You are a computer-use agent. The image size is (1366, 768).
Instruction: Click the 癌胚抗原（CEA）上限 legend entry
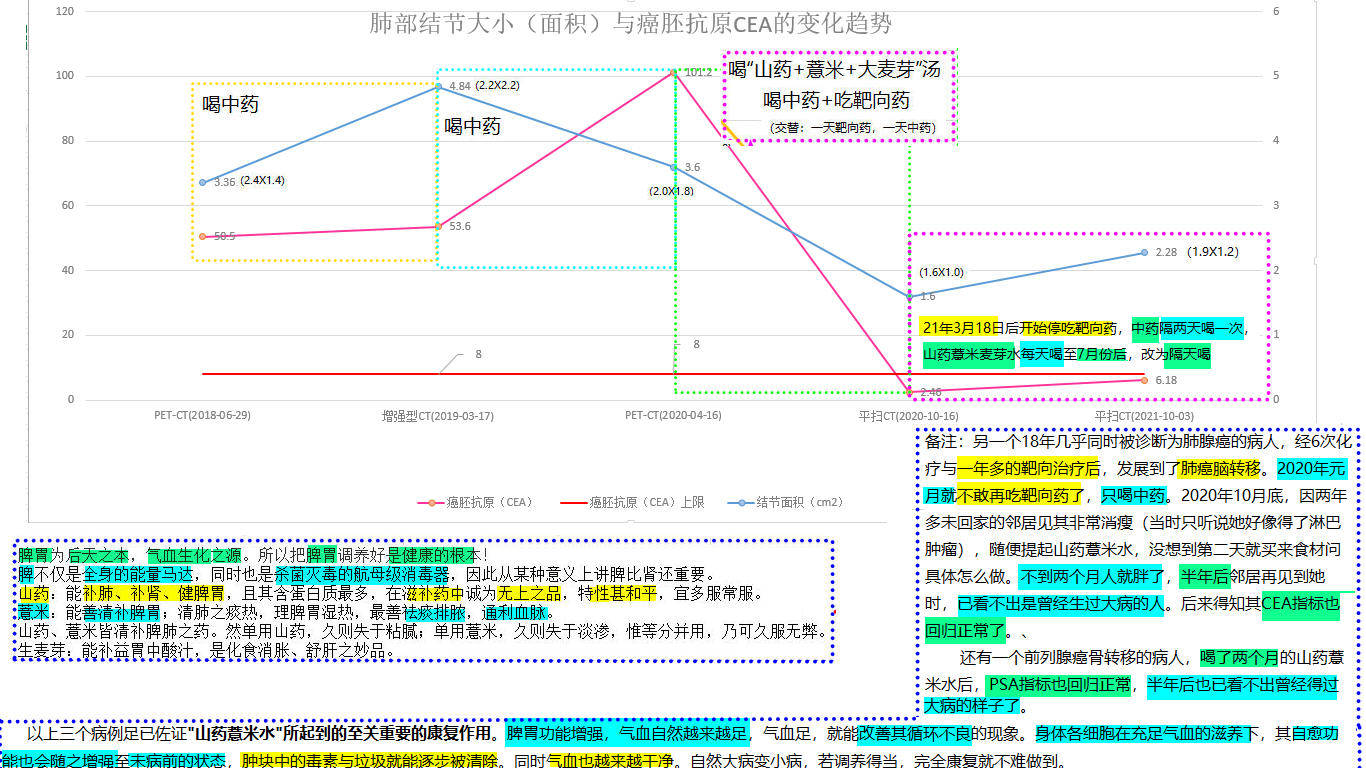point(631,502)
